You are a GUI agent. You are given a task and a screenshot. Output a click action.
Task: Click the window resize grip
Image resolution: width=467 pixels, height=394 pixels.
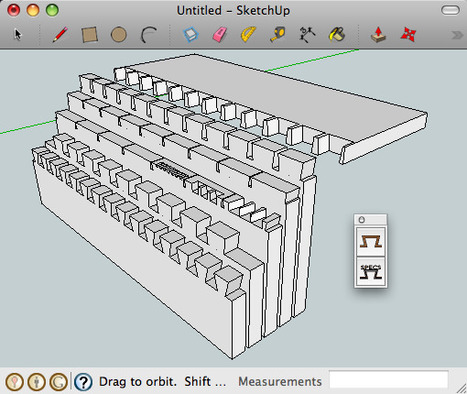462,389
